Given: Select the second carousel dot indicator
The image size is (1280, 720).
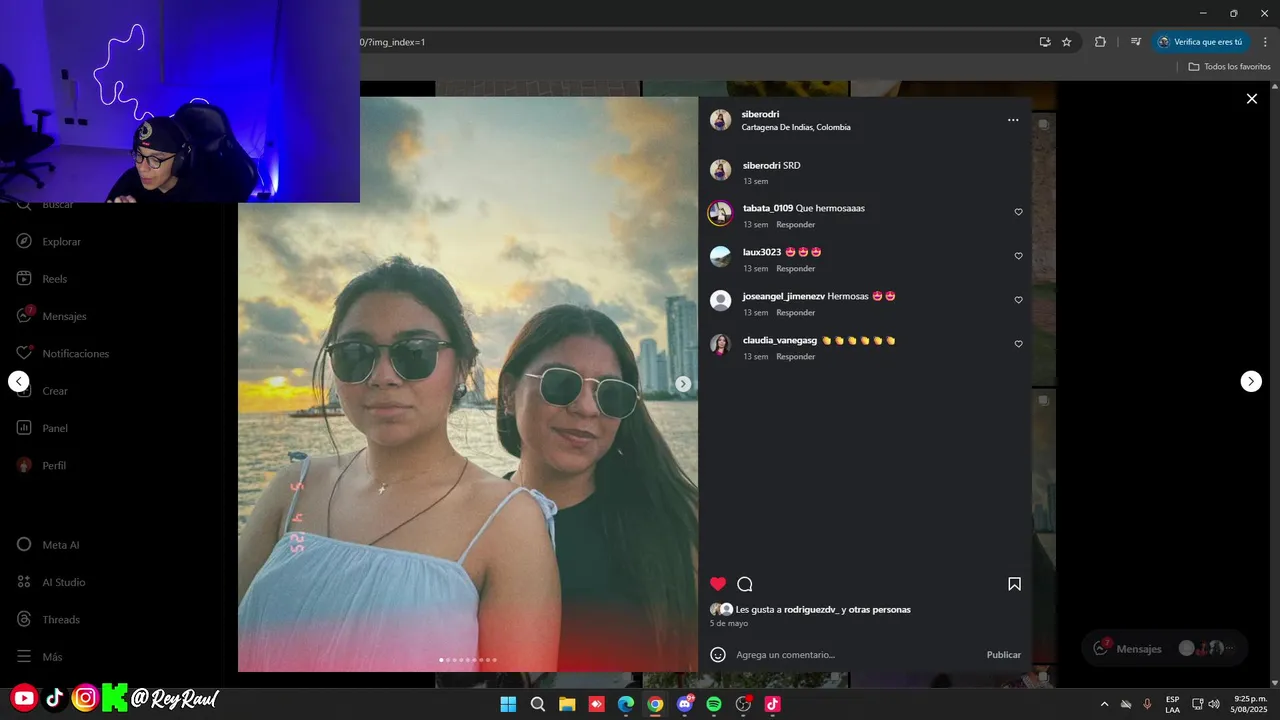Looking at the screenshot, I should click(448, 660).
